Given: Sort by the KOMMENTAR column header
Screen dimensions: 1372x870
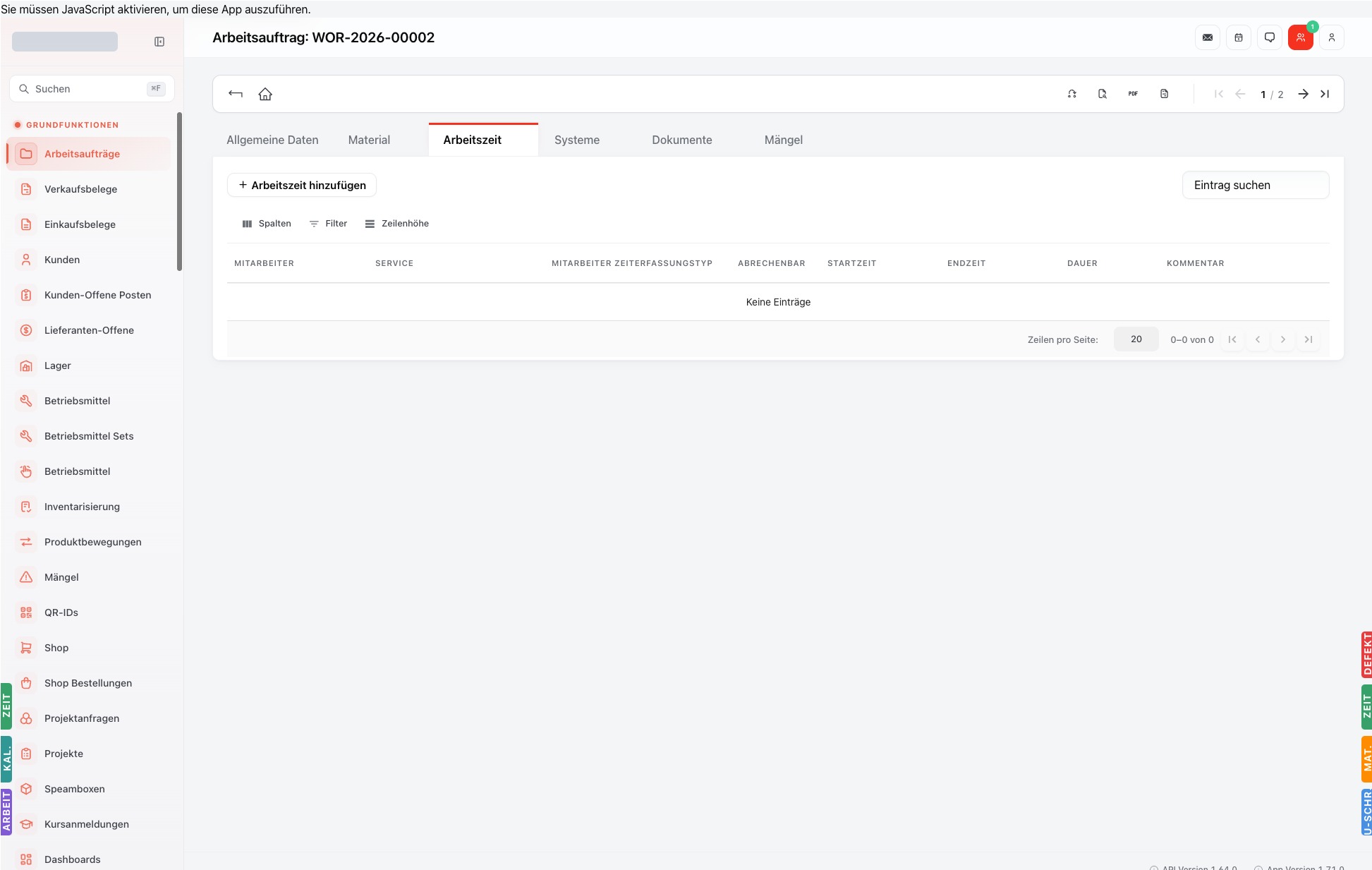Looking at the screenshot, I should coord(1195,263).
